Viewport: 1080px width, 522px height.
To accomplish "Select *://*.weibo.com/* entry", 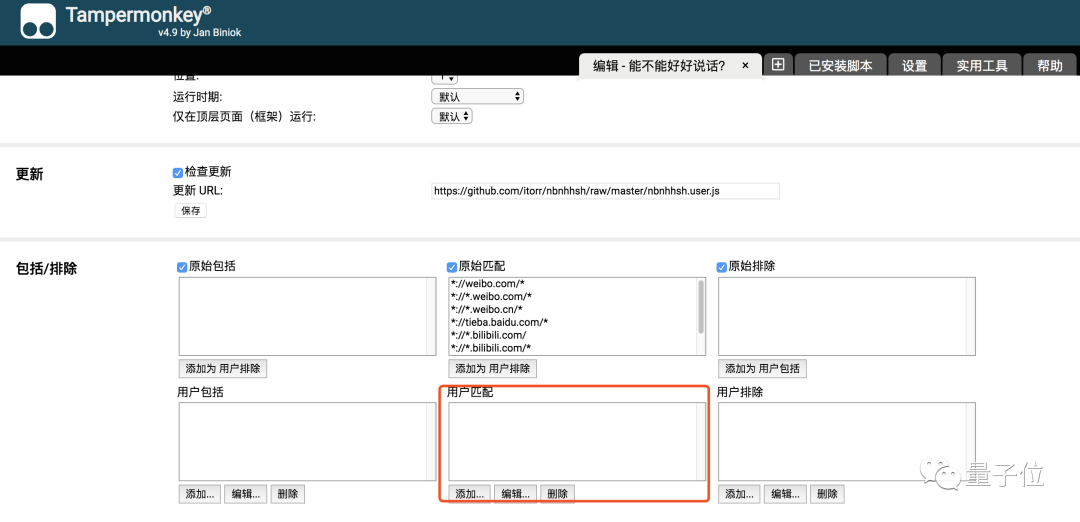I will [491, 296].
